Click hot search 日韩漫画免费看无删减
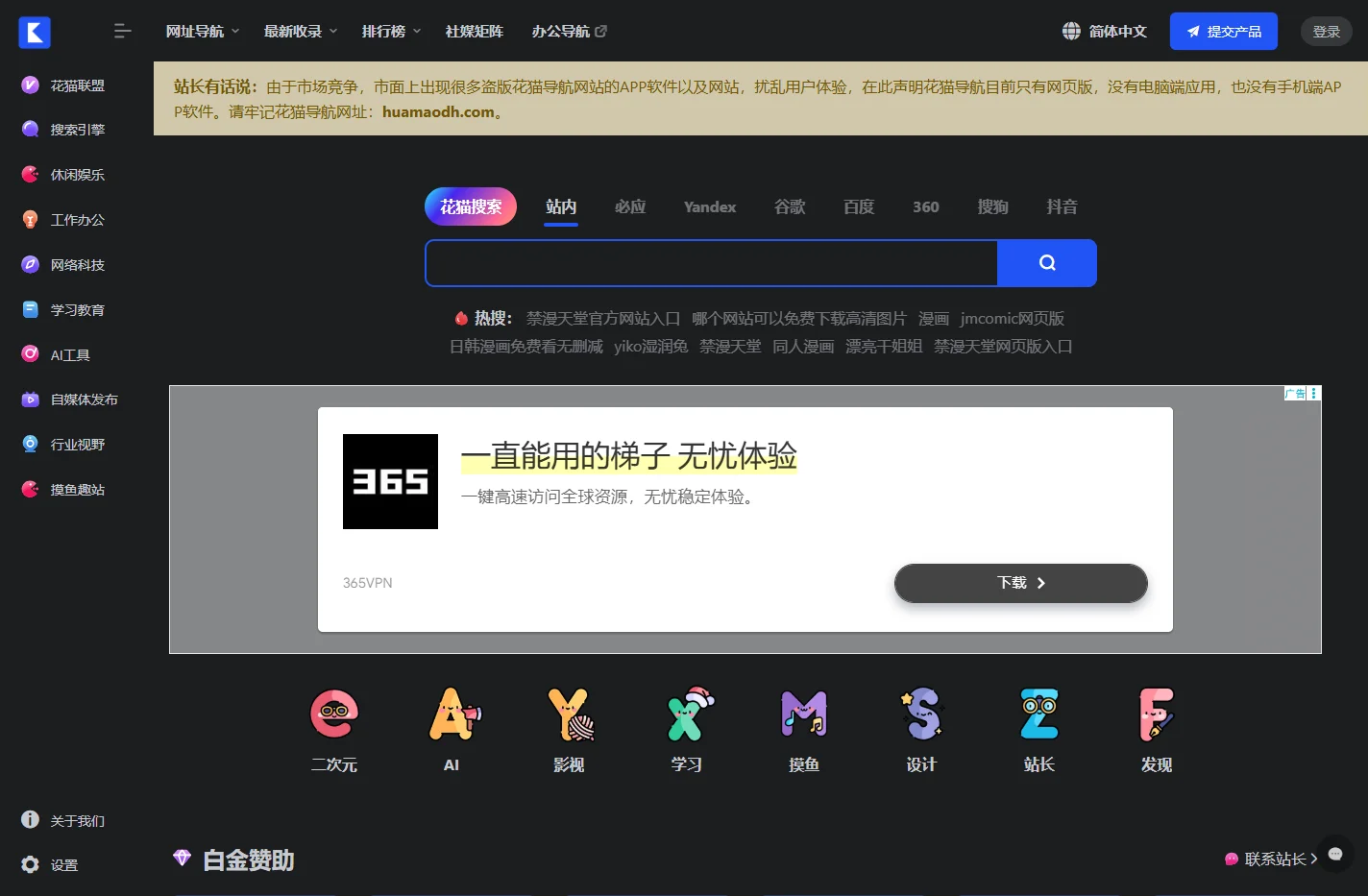 tap(526, 346)
